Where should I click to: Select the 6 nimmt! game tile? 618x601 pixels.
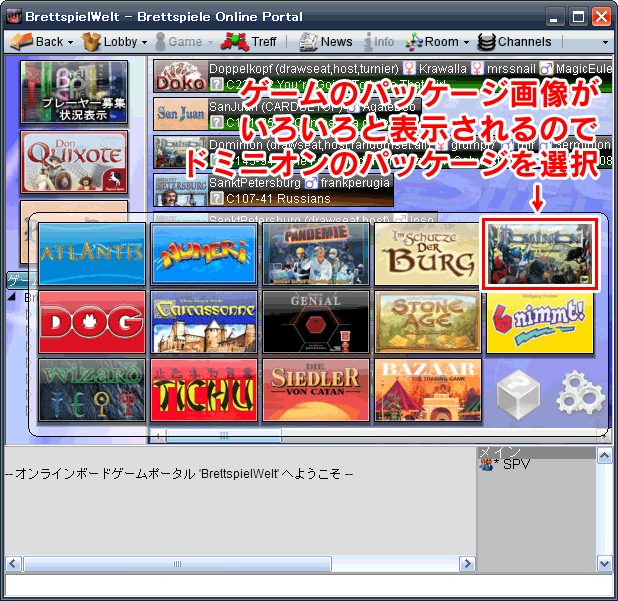(540, 322)
